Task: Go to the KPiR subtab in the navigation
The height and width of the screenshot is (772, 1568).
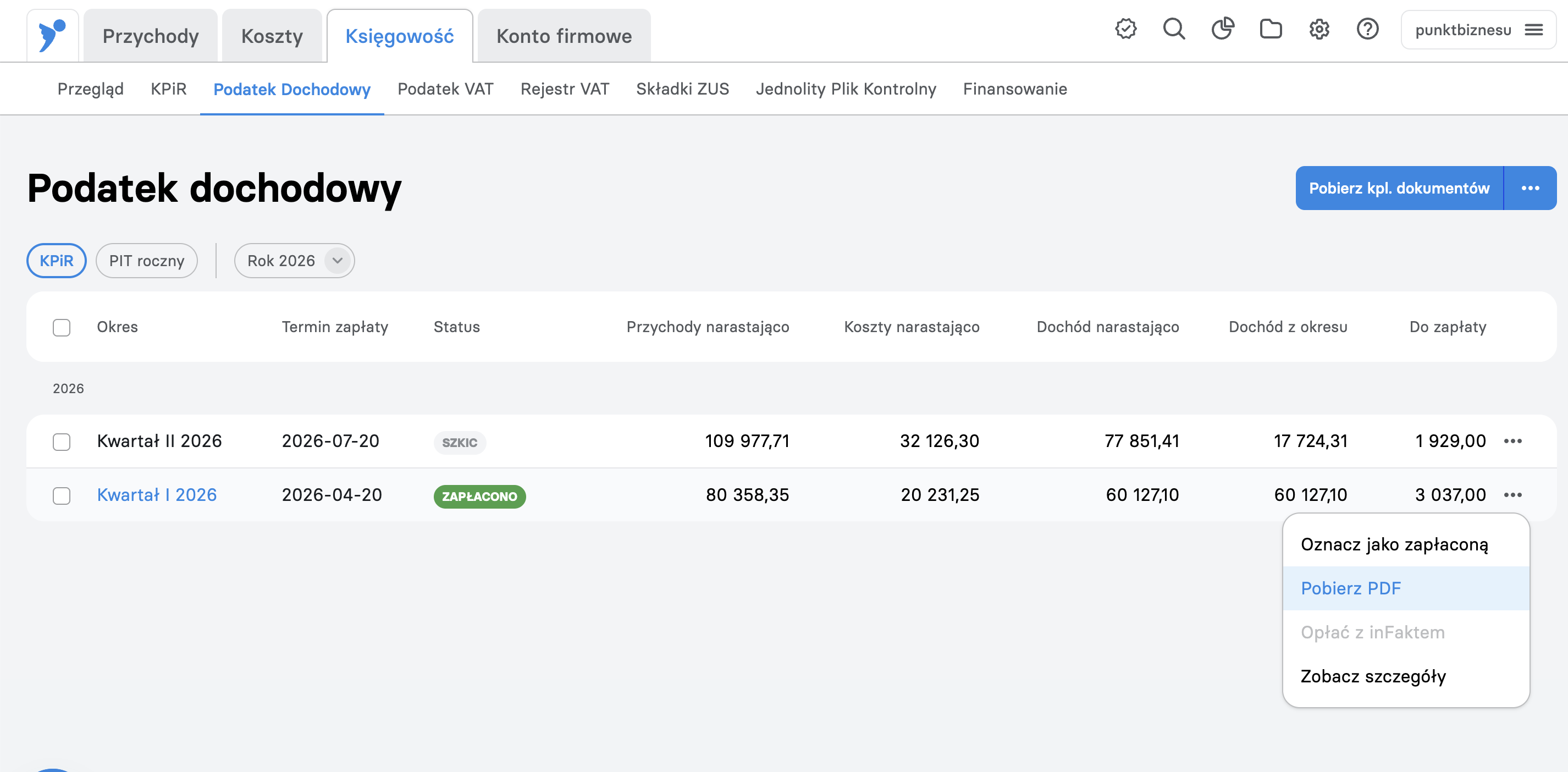Action: pyautogui.click(x=169, y=89)
